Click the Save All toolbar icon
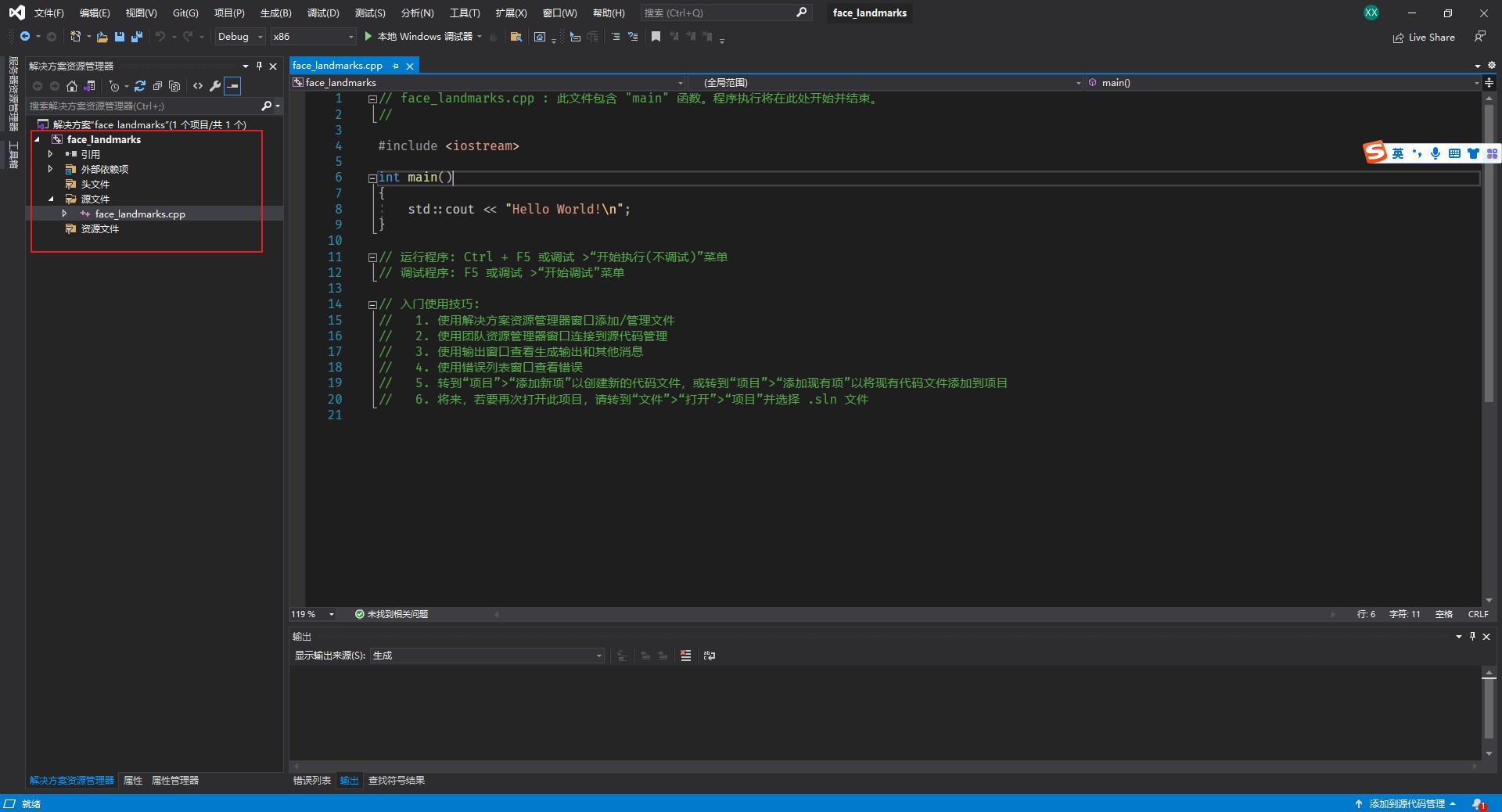 (x=137, y=37)
